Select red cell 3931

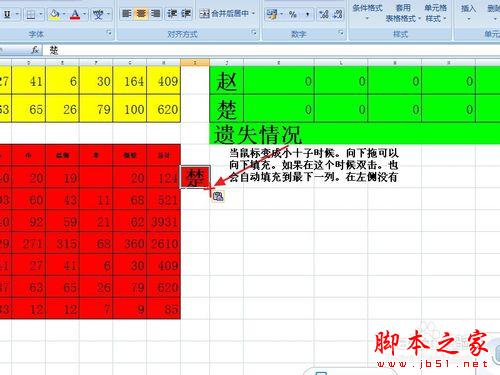pos(164,221)
